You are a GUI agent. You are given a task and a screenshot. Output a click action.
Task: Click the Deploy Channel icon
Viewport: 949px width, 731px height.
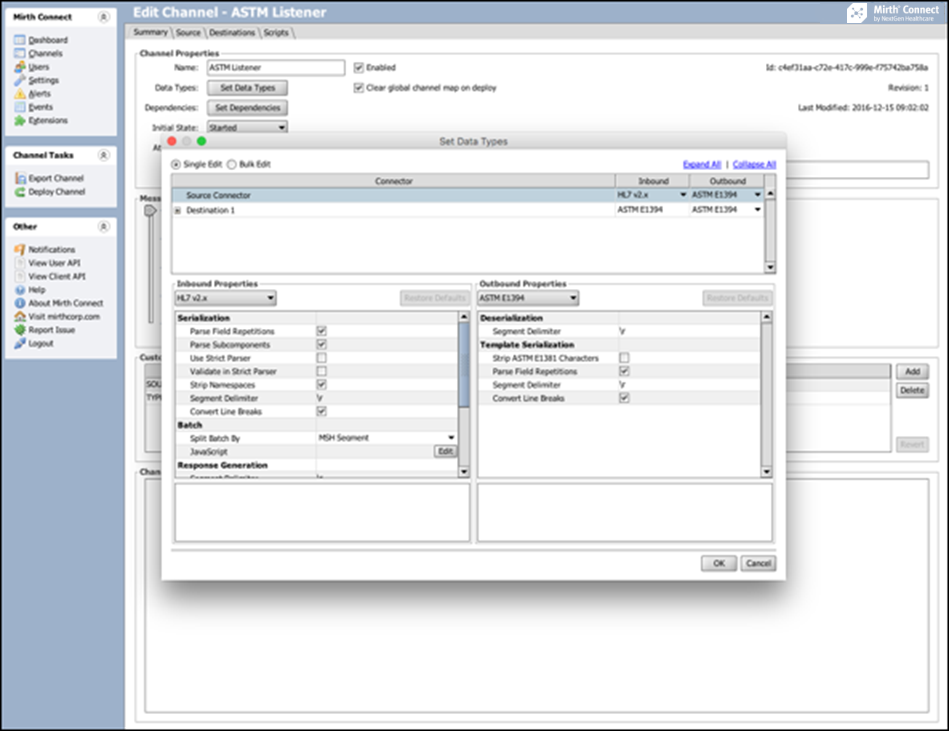[x=20, y=192]
